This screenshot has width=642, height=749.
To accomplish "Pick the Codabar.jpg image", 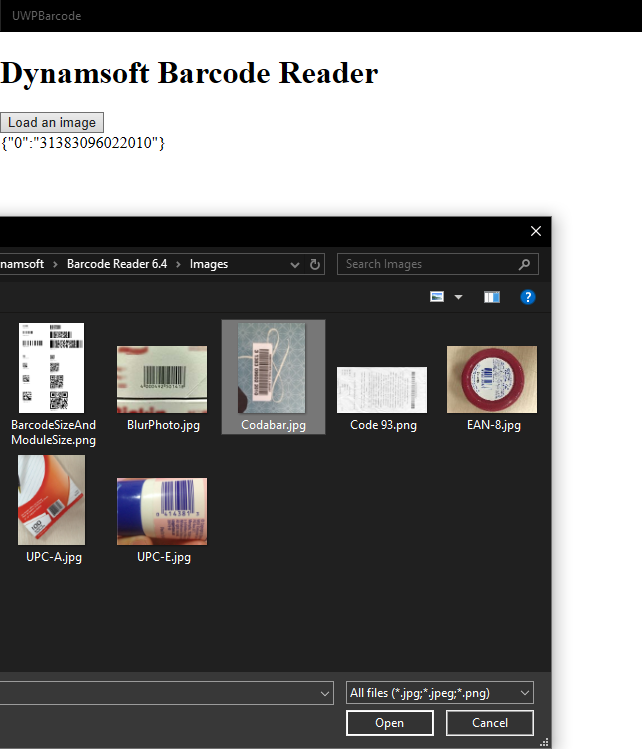I will coord(273,368).
